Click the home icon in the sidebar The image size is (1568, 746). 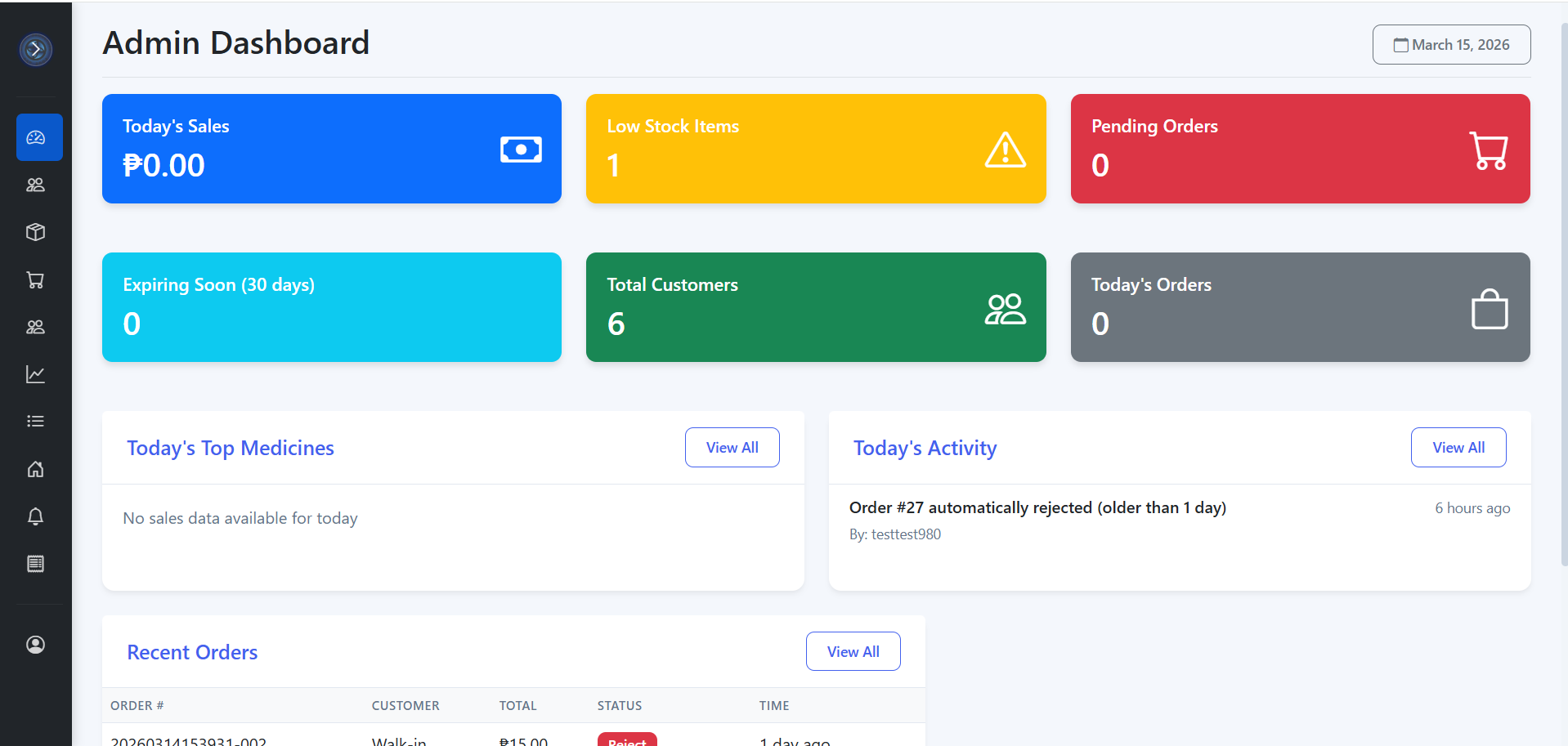click(x=36, y=469)
